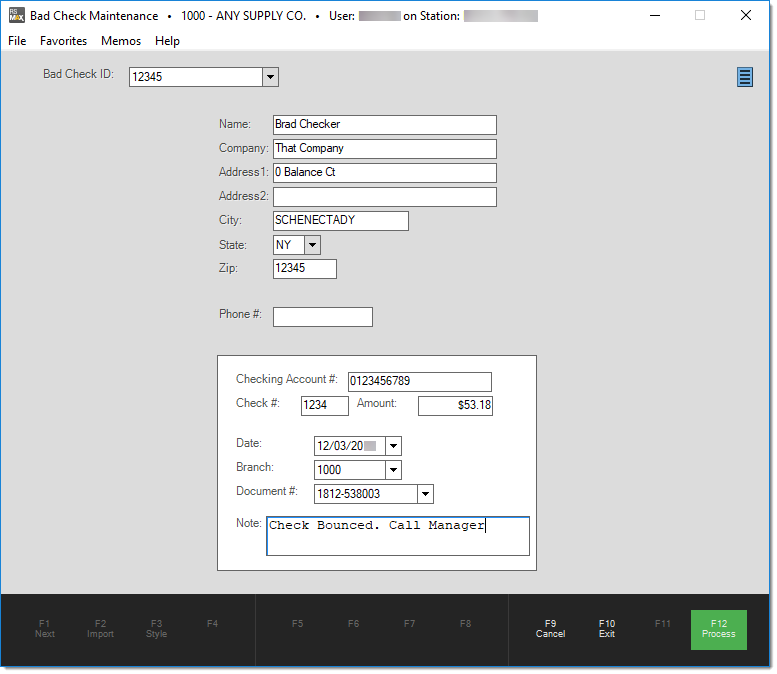Open the Favorites menu
This screenshot has height=674, width=777.
(x=63, y=41)
